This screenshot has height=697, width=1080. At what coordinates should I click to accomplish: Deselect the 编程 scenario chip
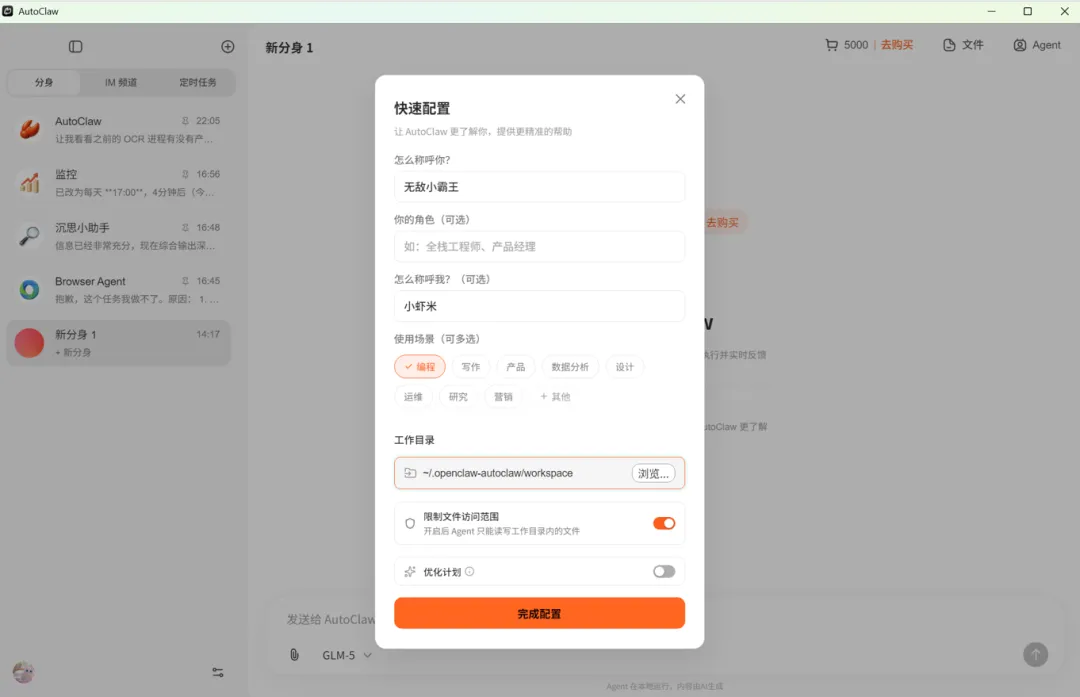coord(420,367)
